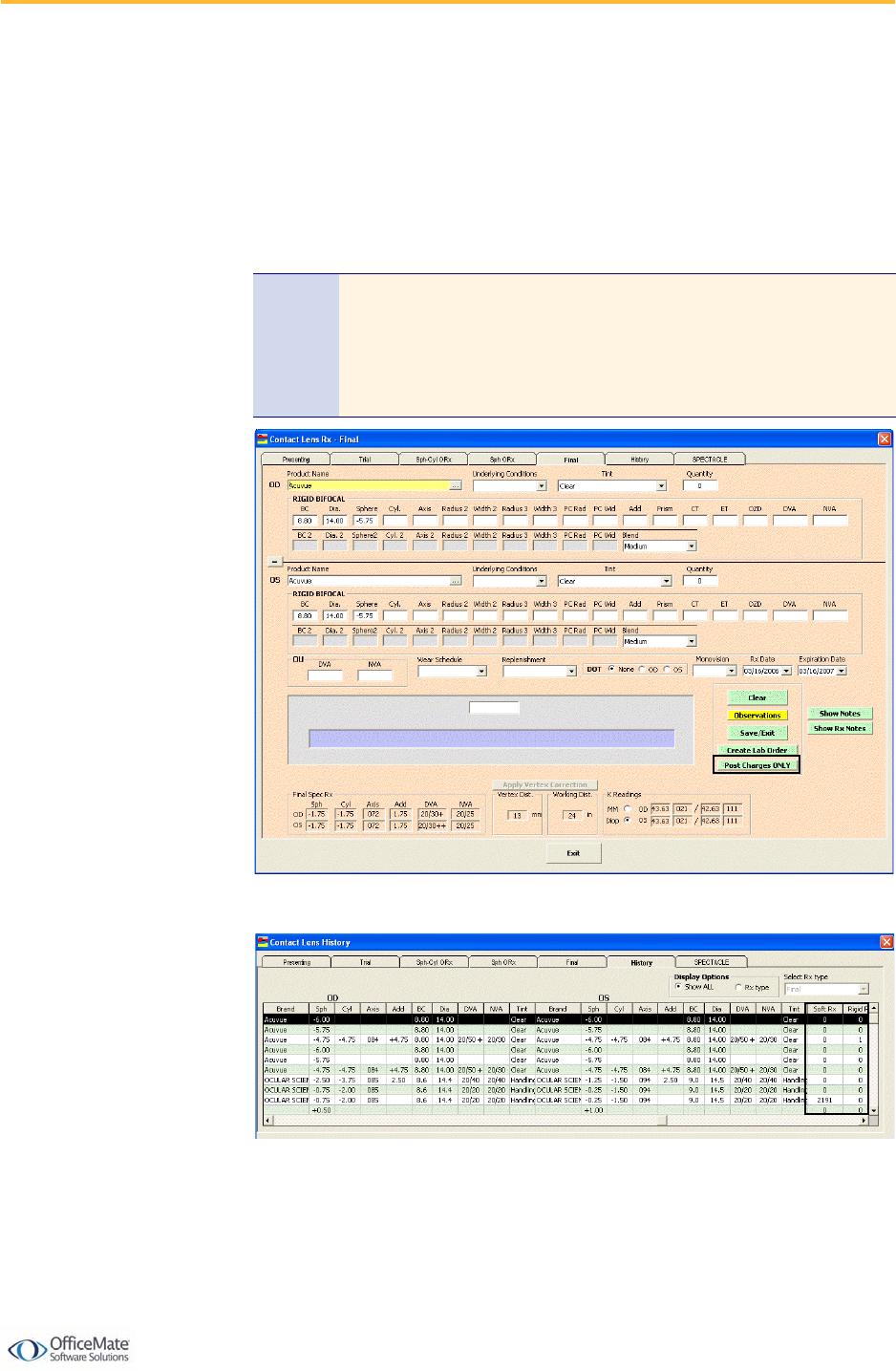Open OD Tint dropdown showing Clear

661,486
